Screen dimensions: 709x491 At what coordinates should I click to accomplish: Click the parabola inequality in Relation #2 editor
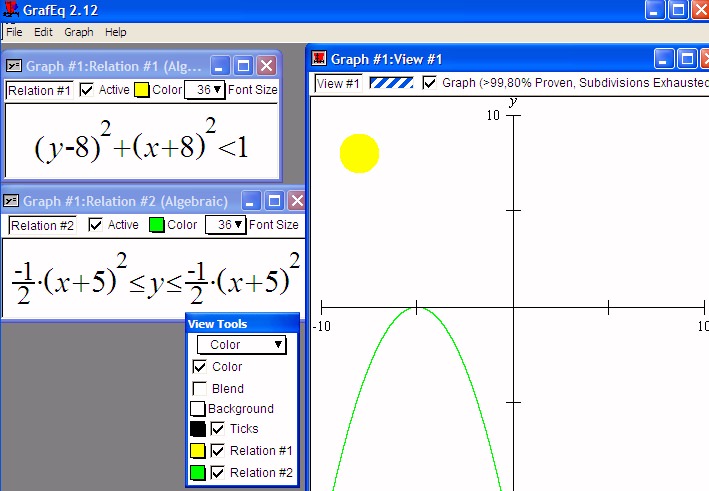click(156, 278)
